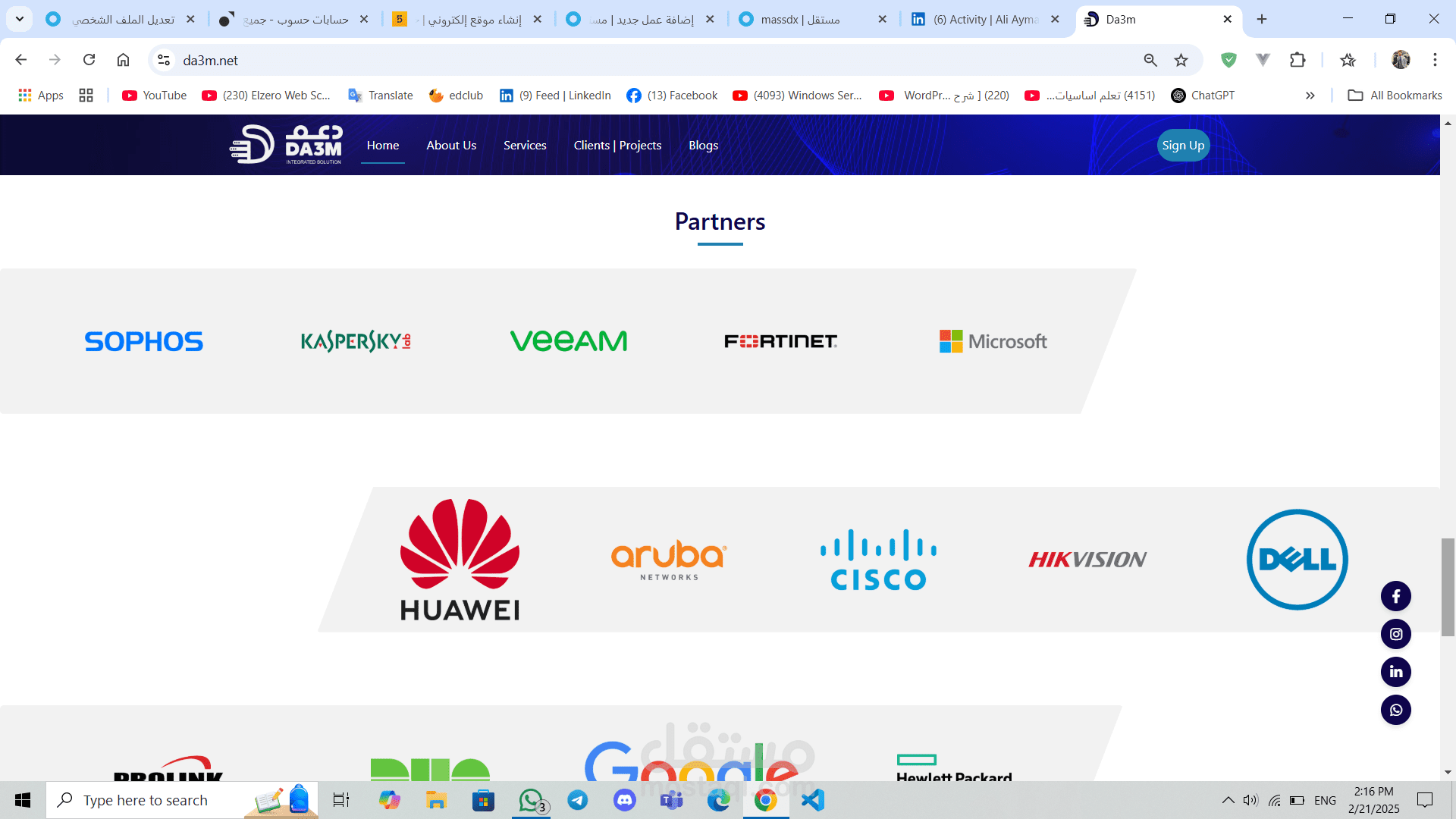Click the browser home button
The image size is (1456, 819).
pos(123,60)
